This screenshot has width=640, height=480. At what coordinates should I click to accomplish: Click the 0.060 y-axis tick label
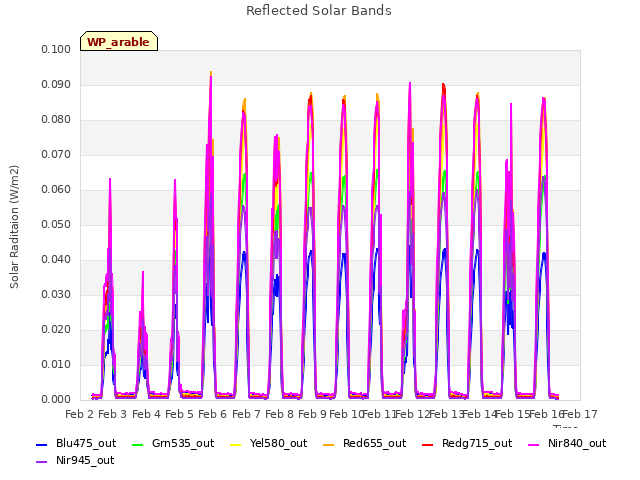[56, 189]
